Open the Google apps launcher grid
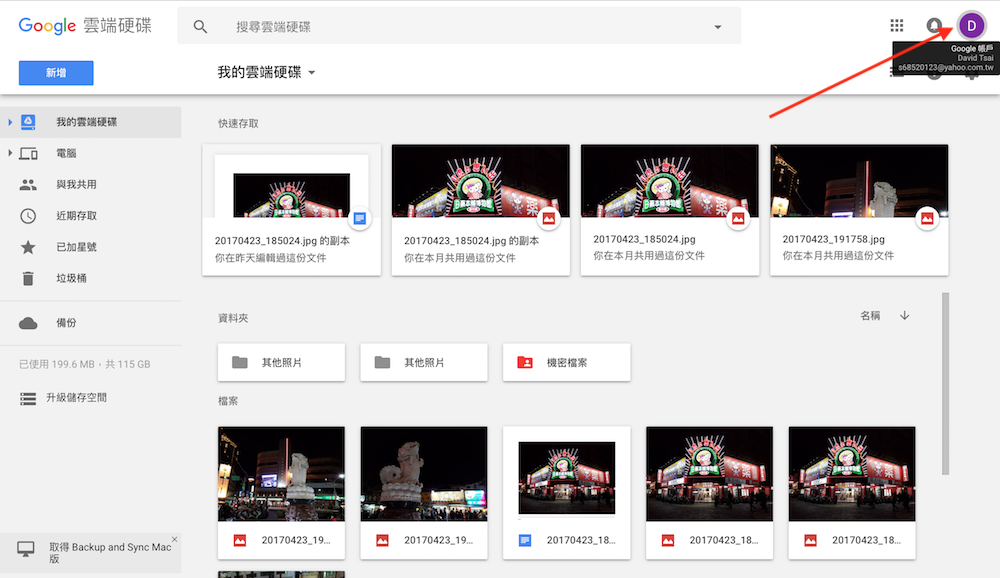Image resolution: width=1000 pixels, height=578 pixels. [896, 24]
